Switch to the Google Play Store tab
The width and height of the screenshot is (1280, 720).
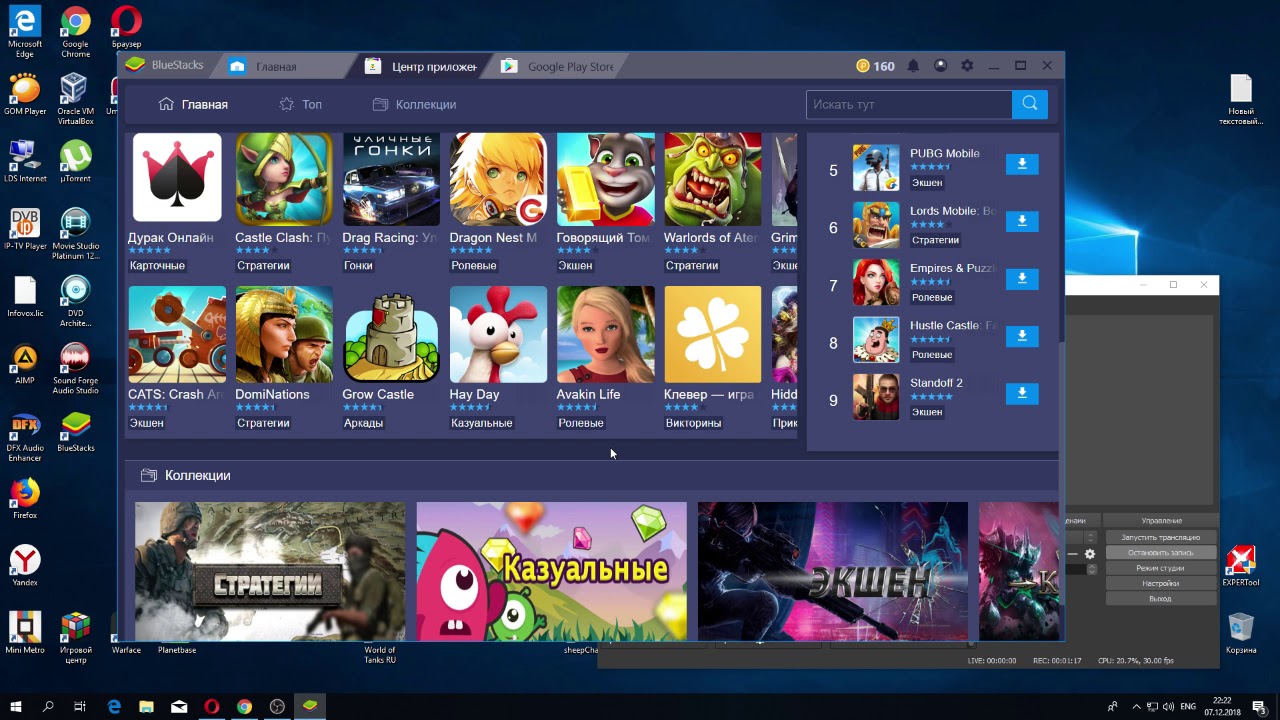click(558, 67)
